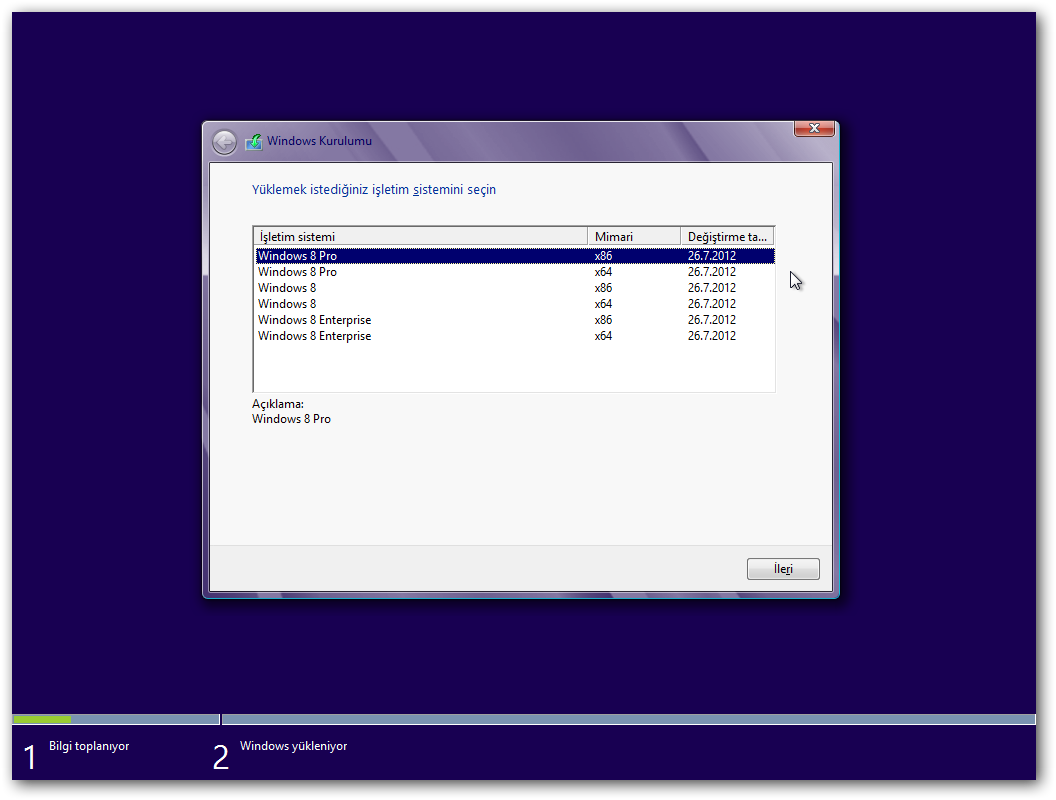Click the Mimari column header
This screenshot has height=800, width=1056.
[633, 237]
